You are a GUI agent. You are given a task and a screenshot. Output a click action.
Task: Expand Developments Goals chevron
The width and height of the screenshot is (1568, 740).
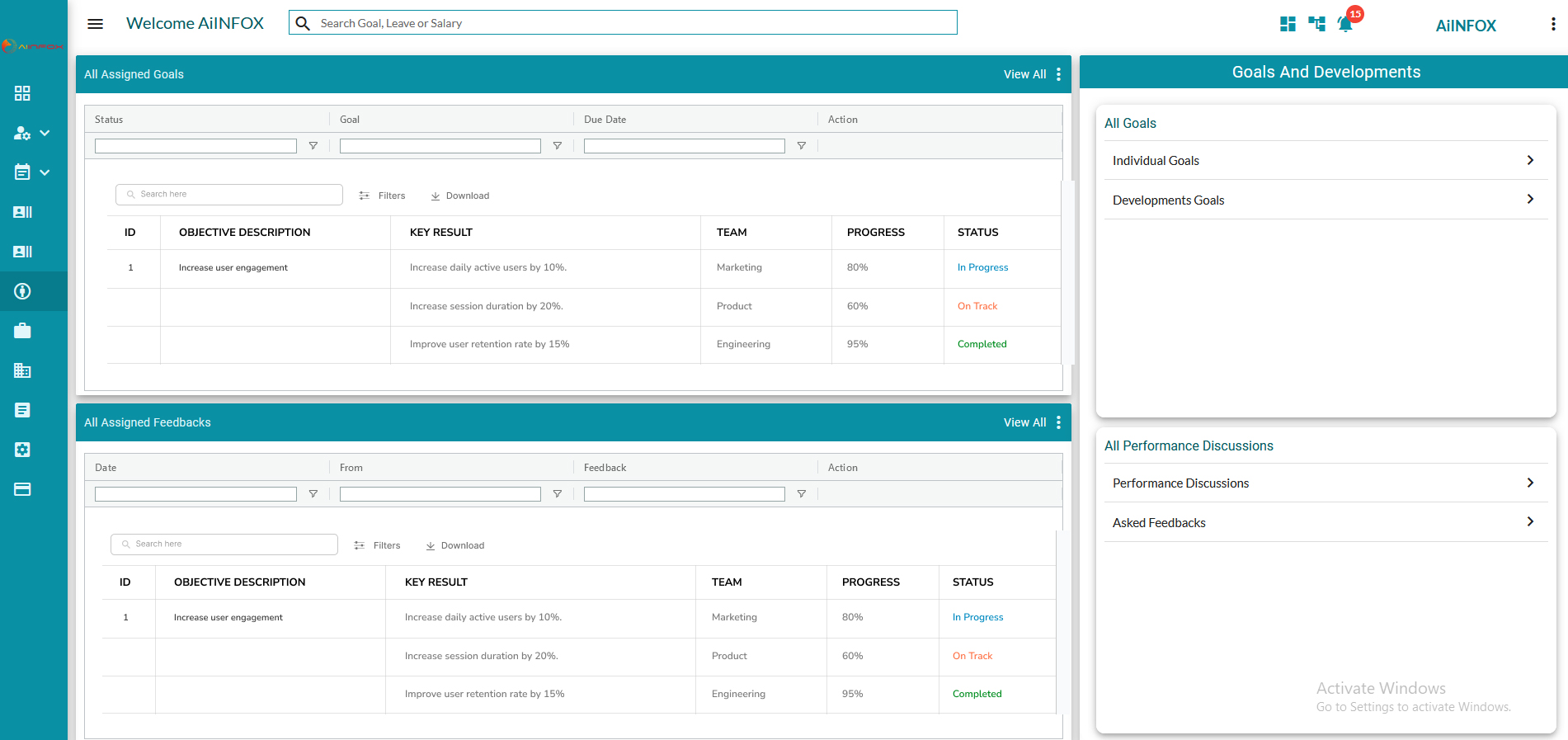1530,199
